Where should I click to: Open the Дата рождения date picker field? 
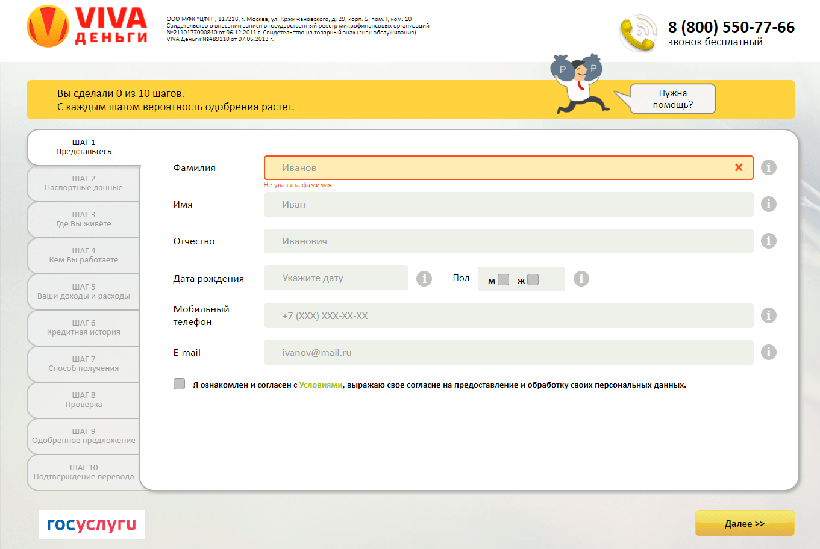tap(335, 278)
